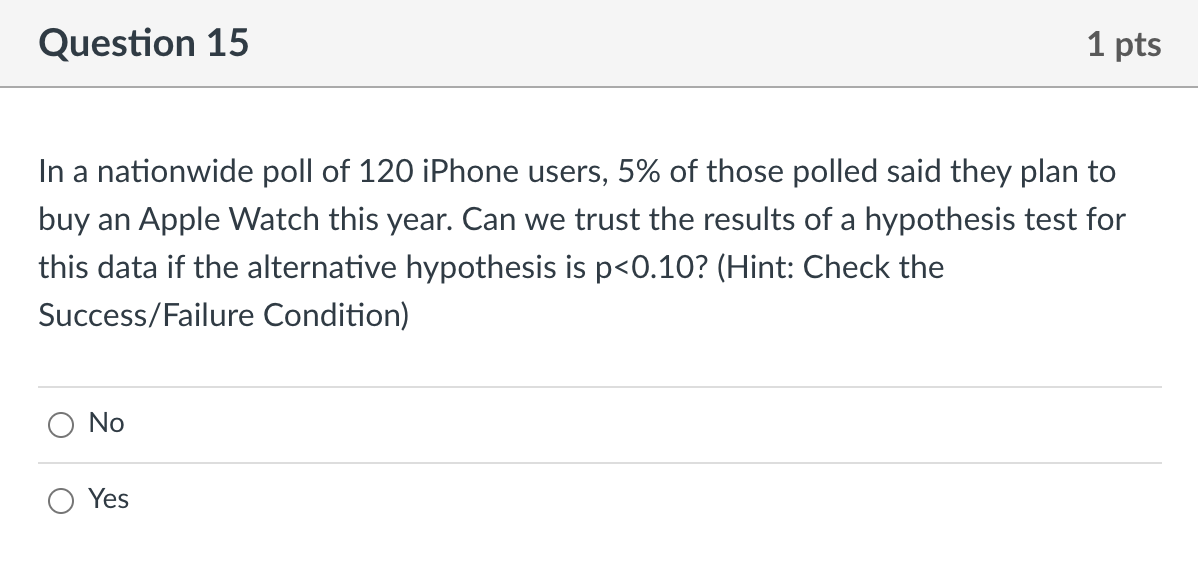The image size is (1198, 578).
Task: Click the question header bar
Action: [599, 43]
